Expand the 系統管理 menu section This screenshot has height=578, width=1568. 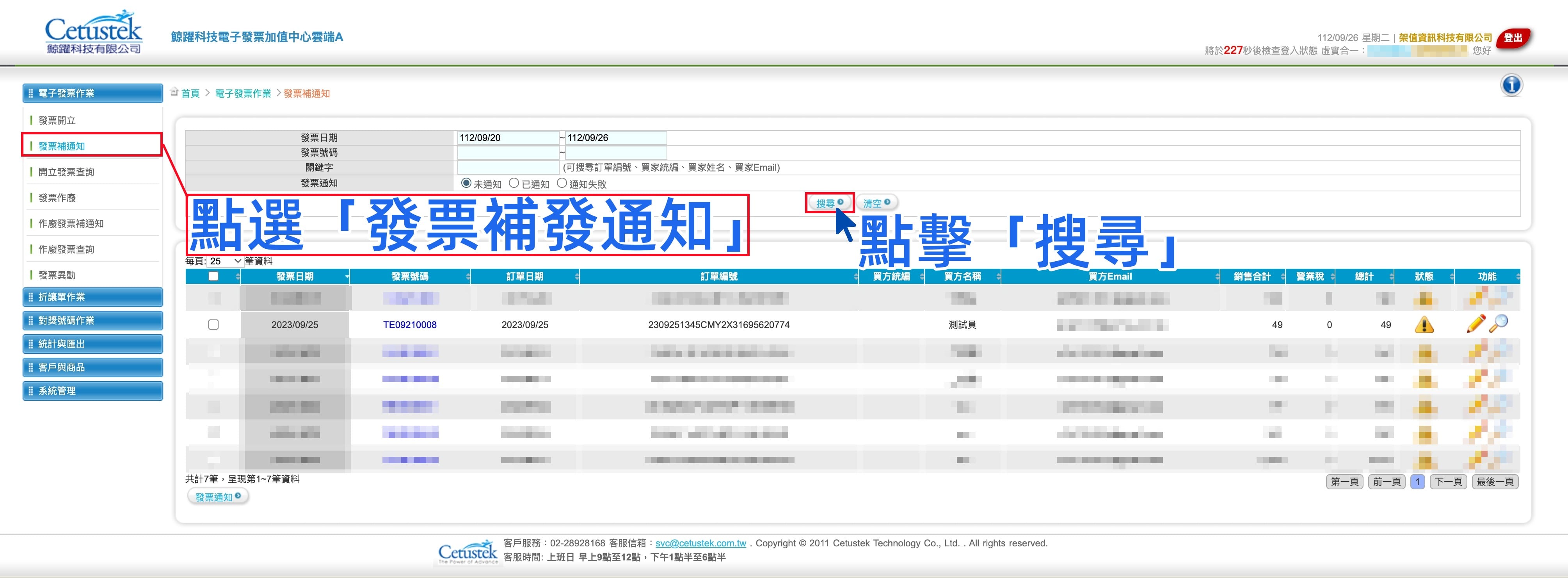pyautogui.click(x=92, y=391)
